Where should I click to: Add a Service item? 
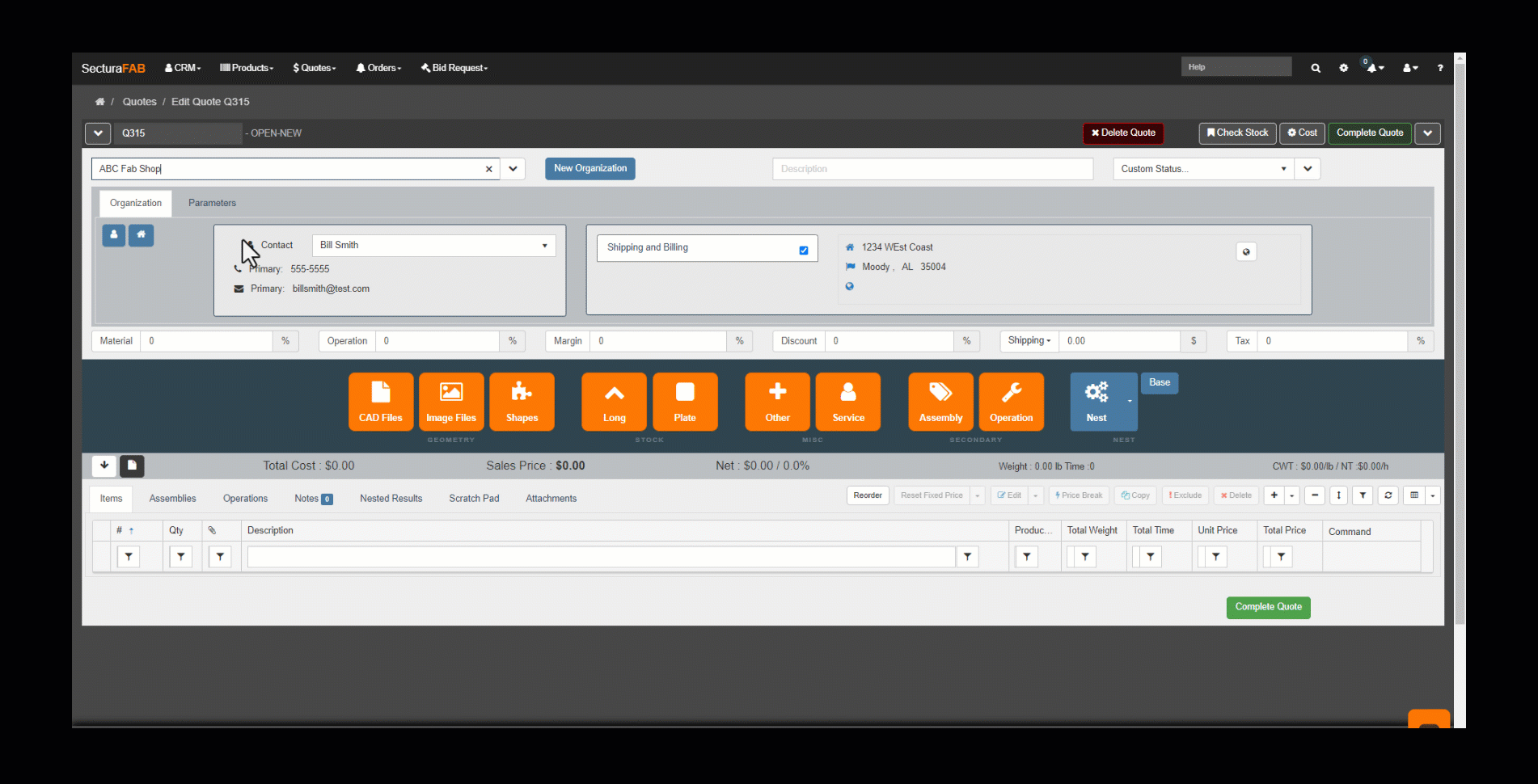[848, 401]
